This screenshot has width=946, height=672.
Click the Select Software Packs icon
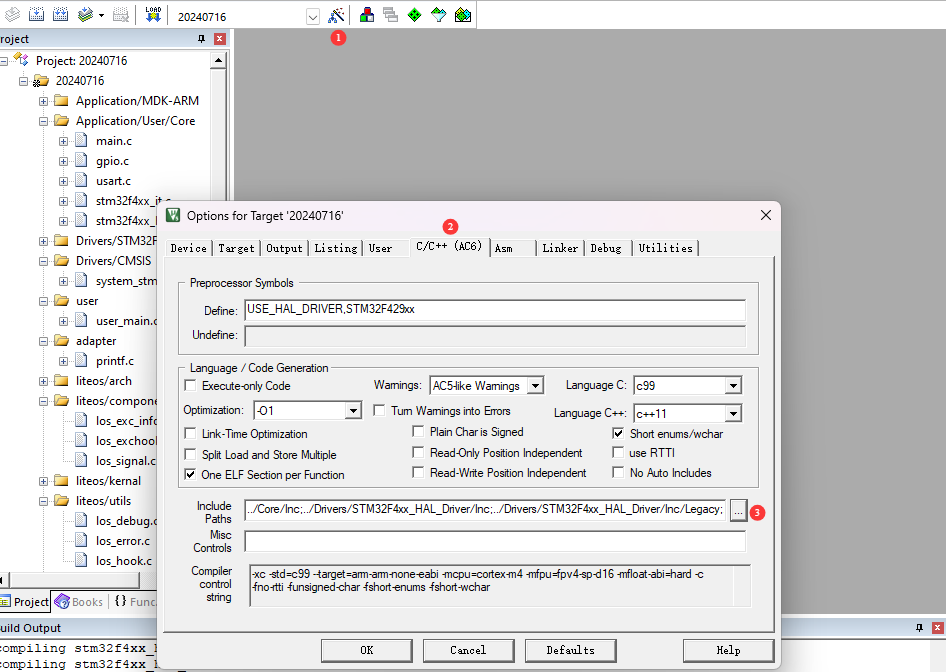[439, 15]
